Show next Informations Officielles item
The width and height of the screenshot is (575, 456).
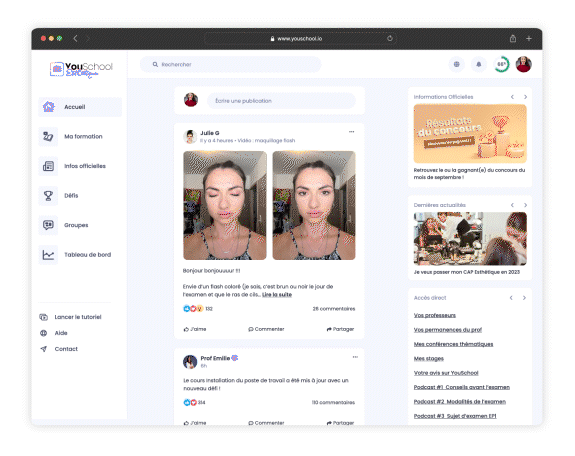(x=525, y=97)
